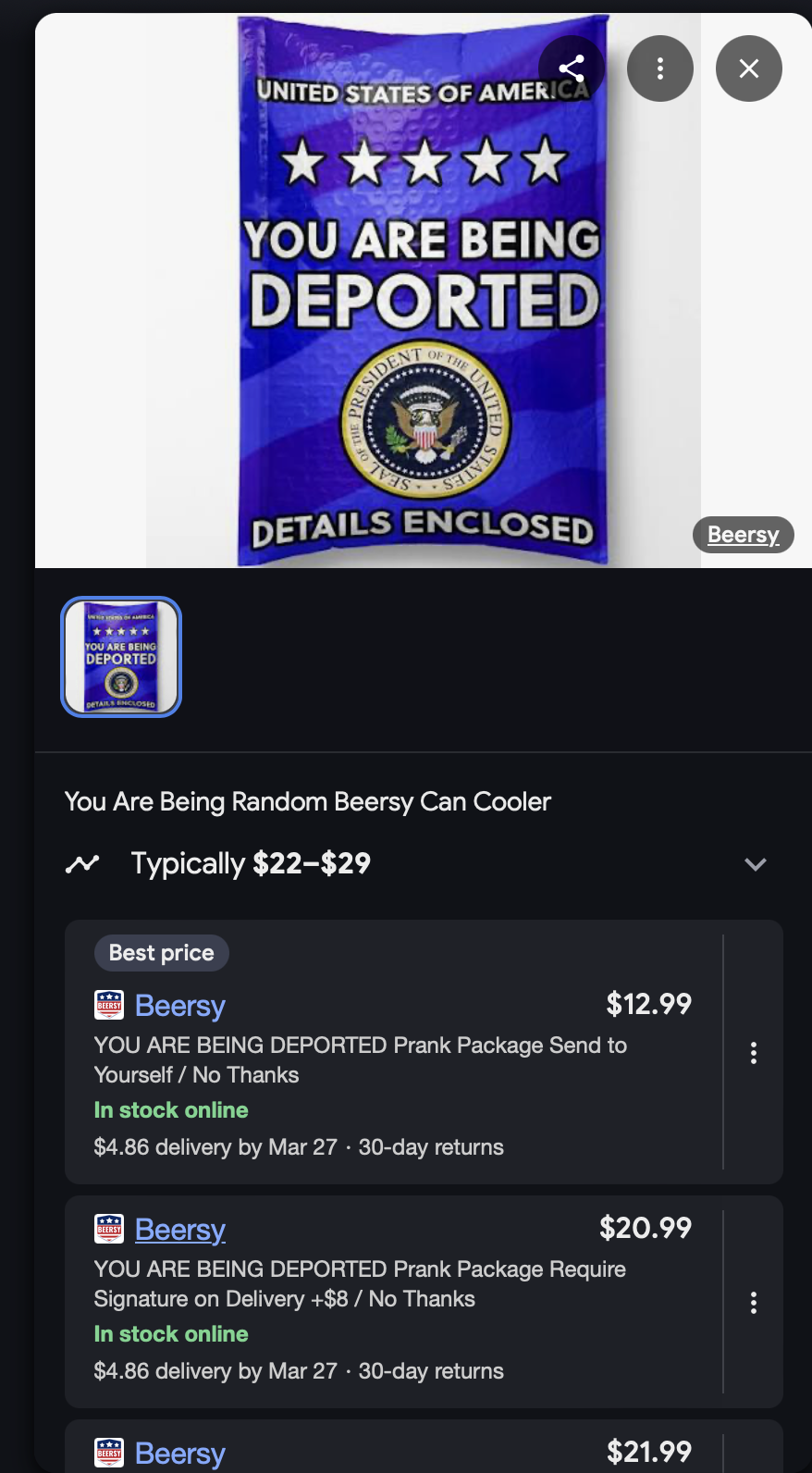Open the Beersy source link on image
Image resolution: width=812 pixels, height=1473 pixels.
(744, 534)
